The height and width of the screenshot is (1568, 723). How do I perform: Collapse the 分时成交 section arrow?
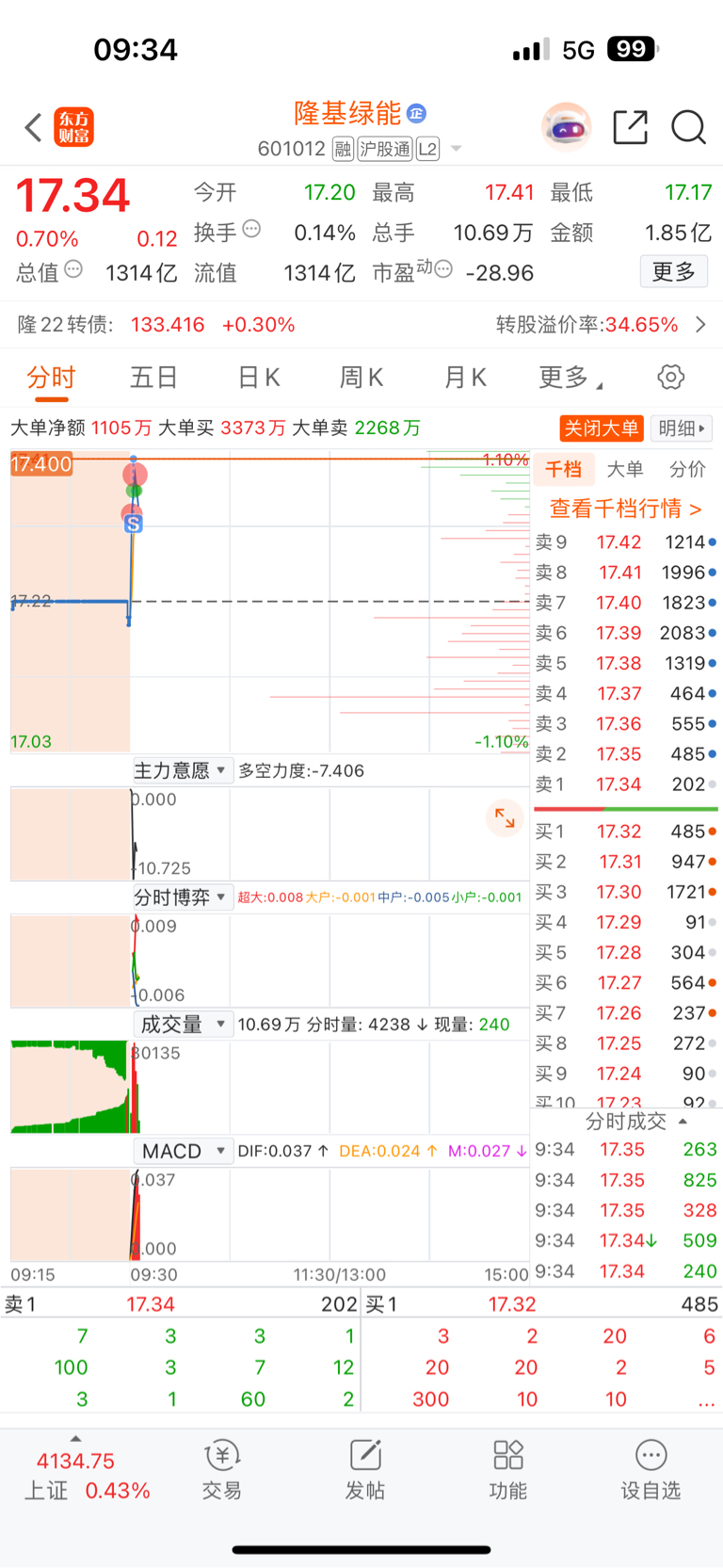pyautogui.click(x=683, y=1122)
